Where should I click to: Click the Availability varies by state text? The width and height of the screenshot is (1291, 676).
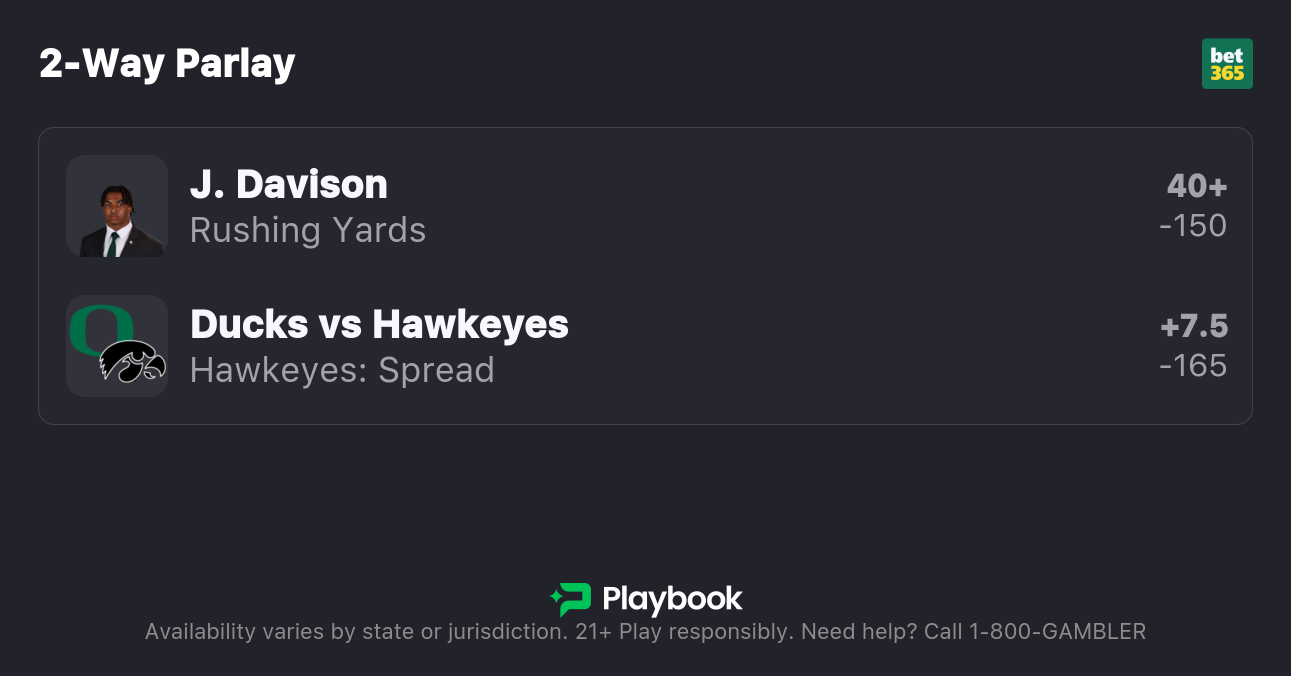[355, 632]
